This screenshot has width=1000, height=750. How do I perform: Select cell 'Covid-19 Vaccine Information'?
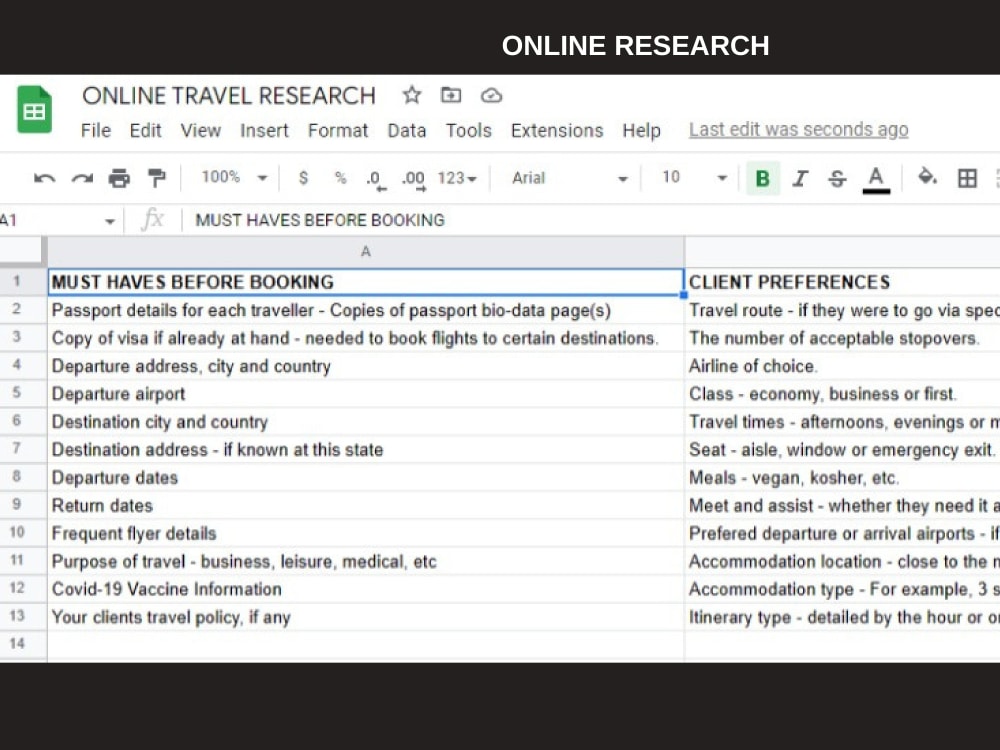(x=365, y=589)
